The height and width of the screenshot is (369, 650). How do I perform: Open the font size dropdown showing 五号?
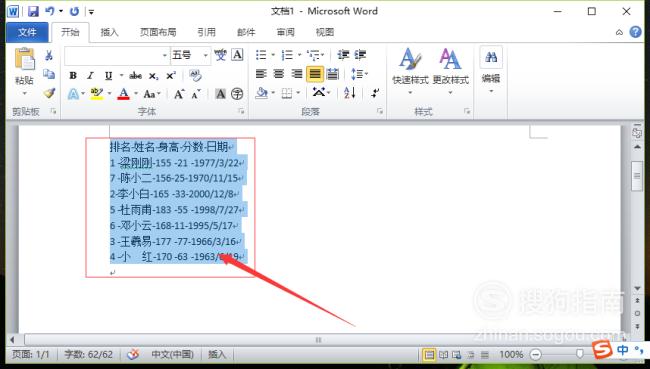(206, 55)
